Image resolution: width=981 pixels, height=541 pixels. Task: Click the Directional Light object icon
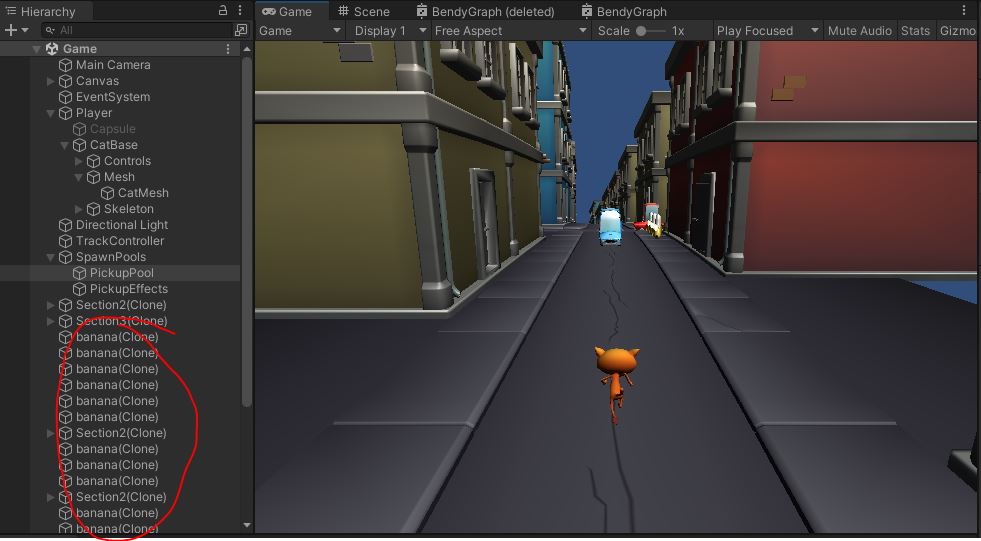point(66,225)
